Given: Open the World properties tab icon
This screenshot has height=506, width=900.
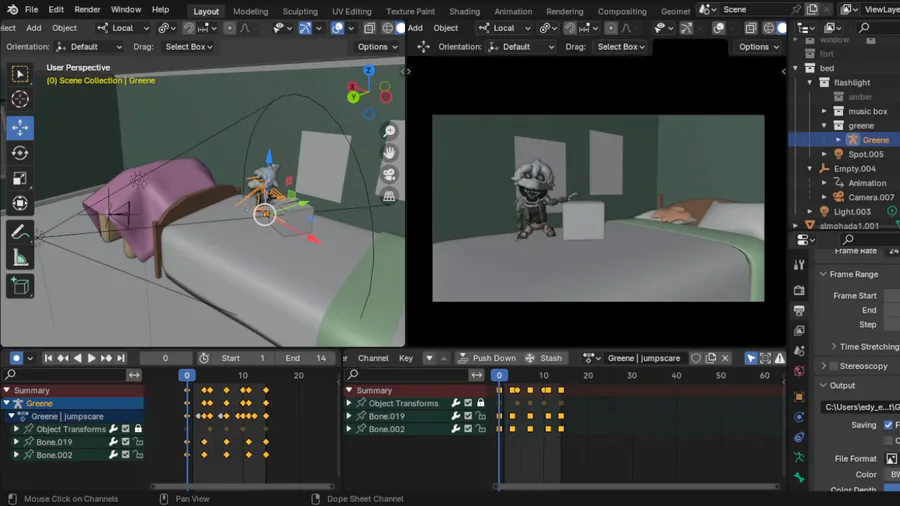Looking at the screenshot, I should pyautogui.click(x=799, y=371).
